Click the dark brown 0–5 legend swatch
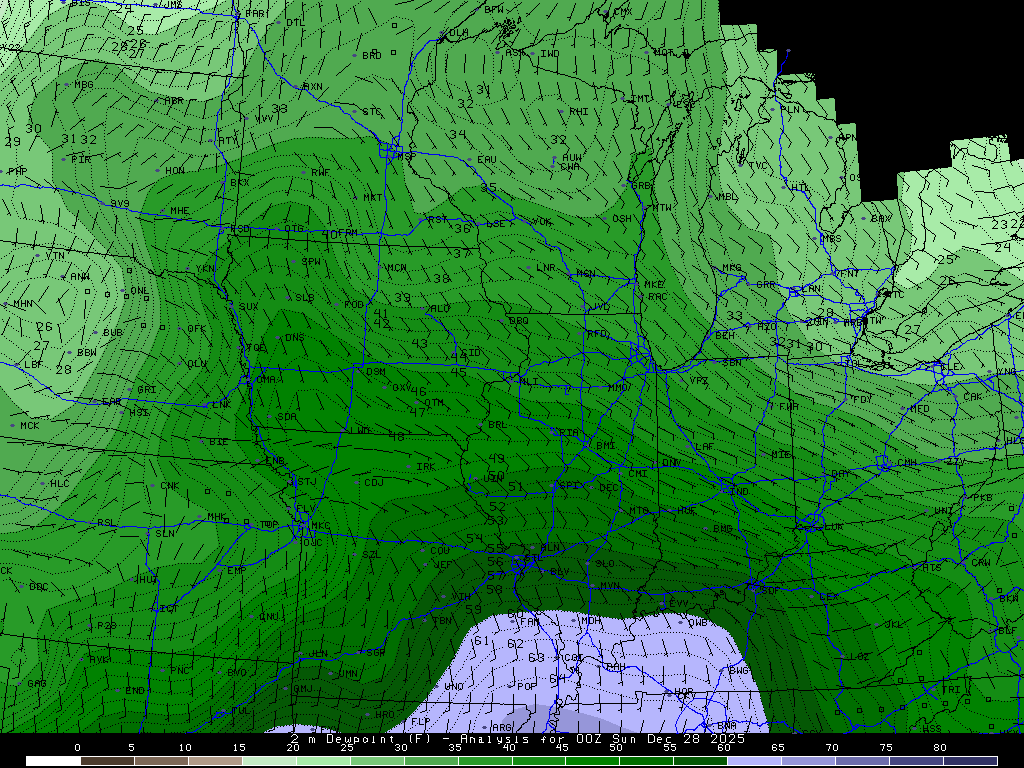Screen dimensions: 1024x768 pos(107,761)
